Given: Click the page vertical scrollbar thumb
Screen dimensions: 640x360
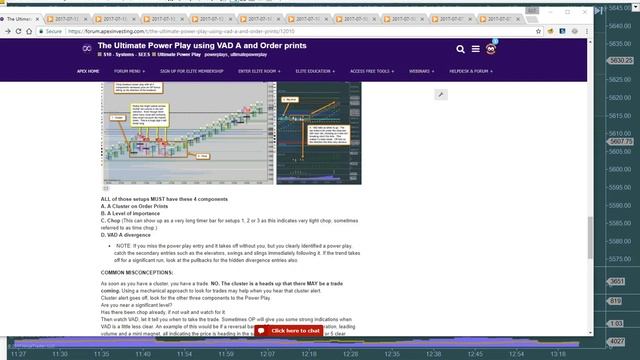Looking at the screenshot, I should coord(590,238).
